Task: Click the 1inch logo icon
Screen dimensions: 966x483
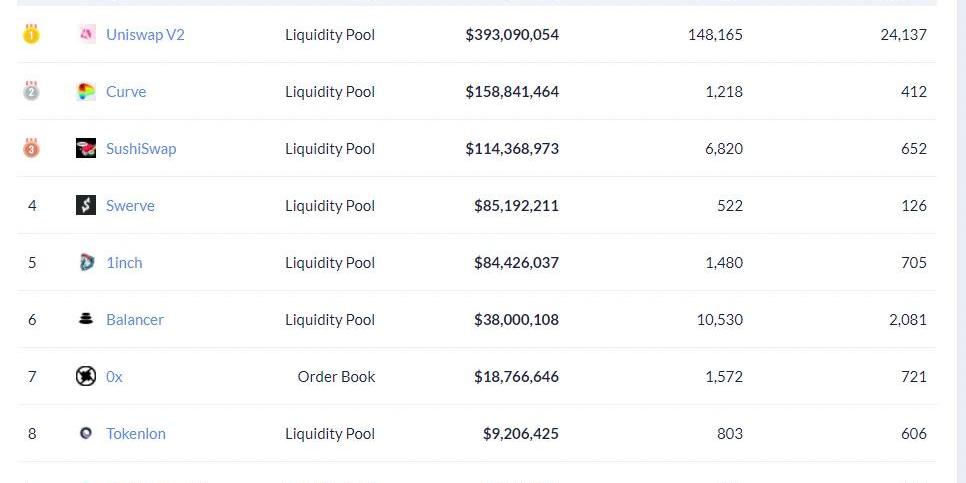Action: pyautogui.click(x=86, y=263)
